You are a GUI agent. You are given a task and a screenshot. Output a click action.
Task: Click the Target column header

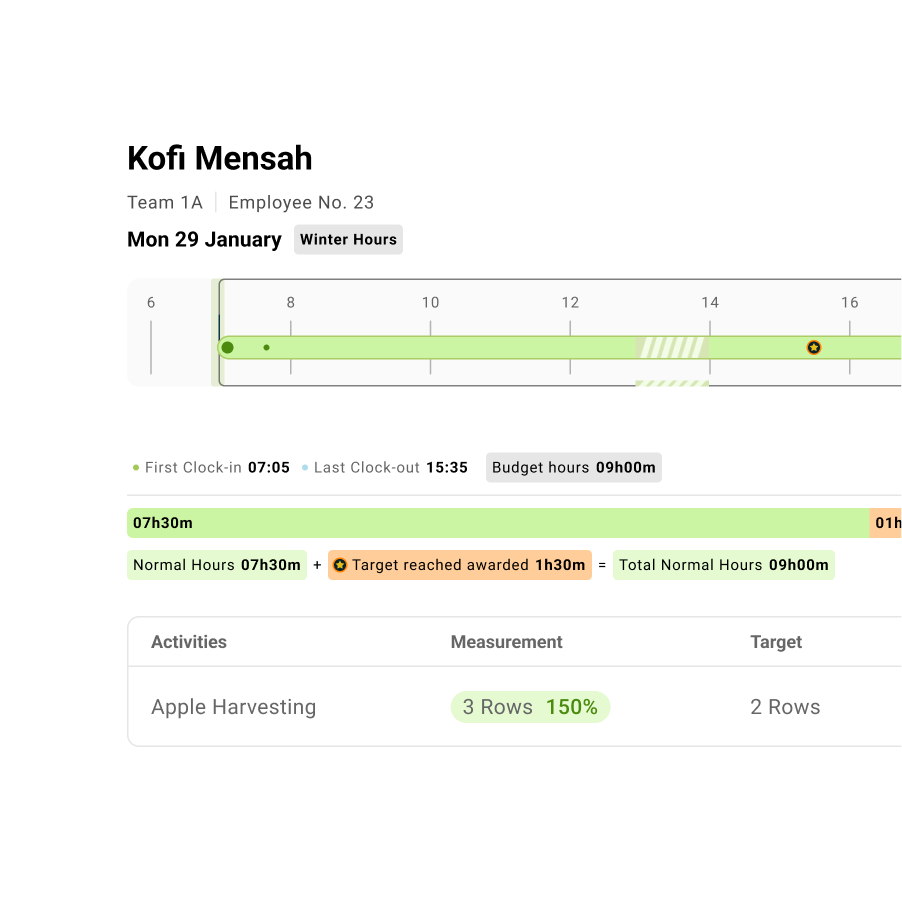776,642
